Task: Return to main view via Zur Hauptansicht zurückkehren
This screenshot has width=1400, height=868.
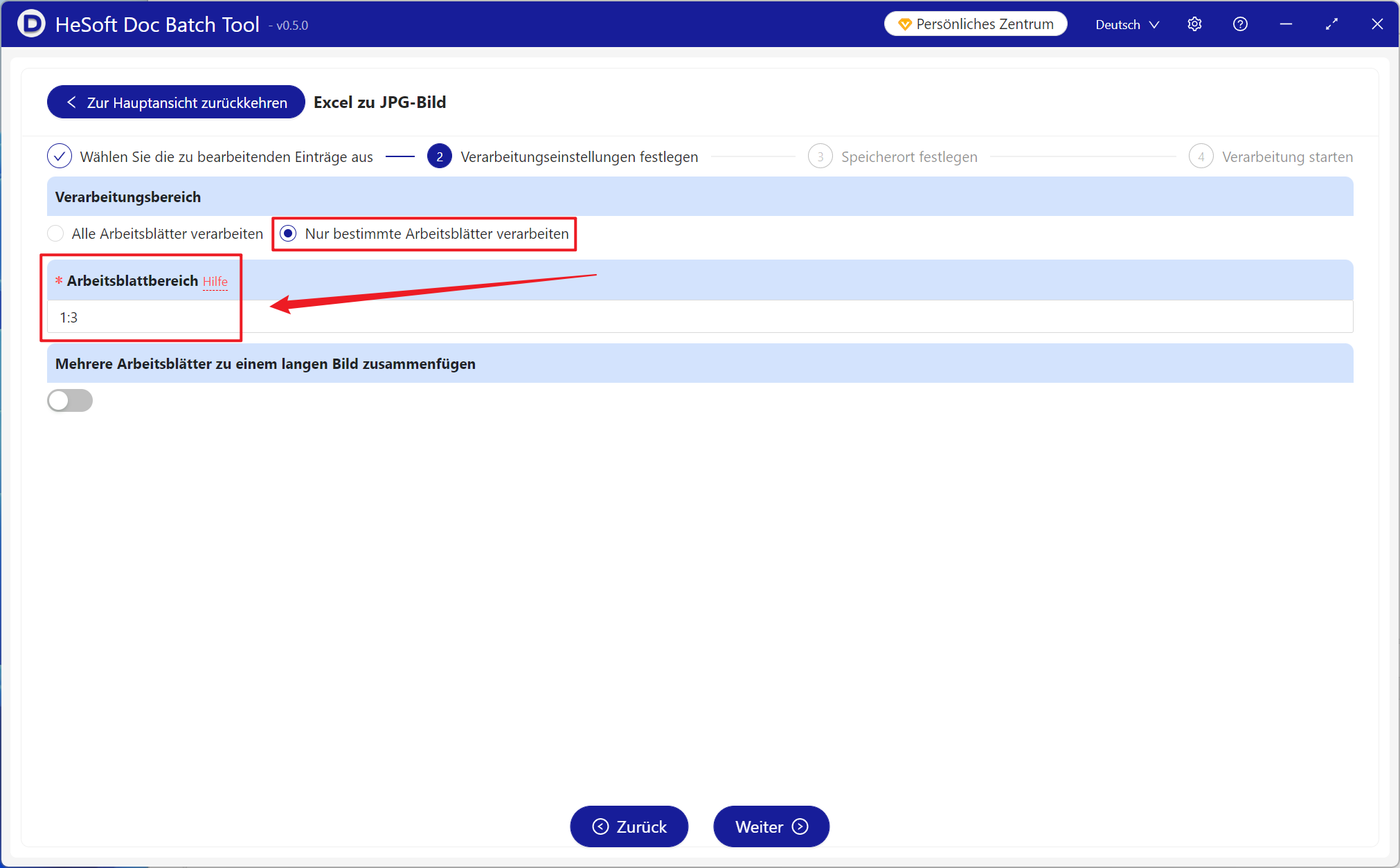Action: coord(176,102)
